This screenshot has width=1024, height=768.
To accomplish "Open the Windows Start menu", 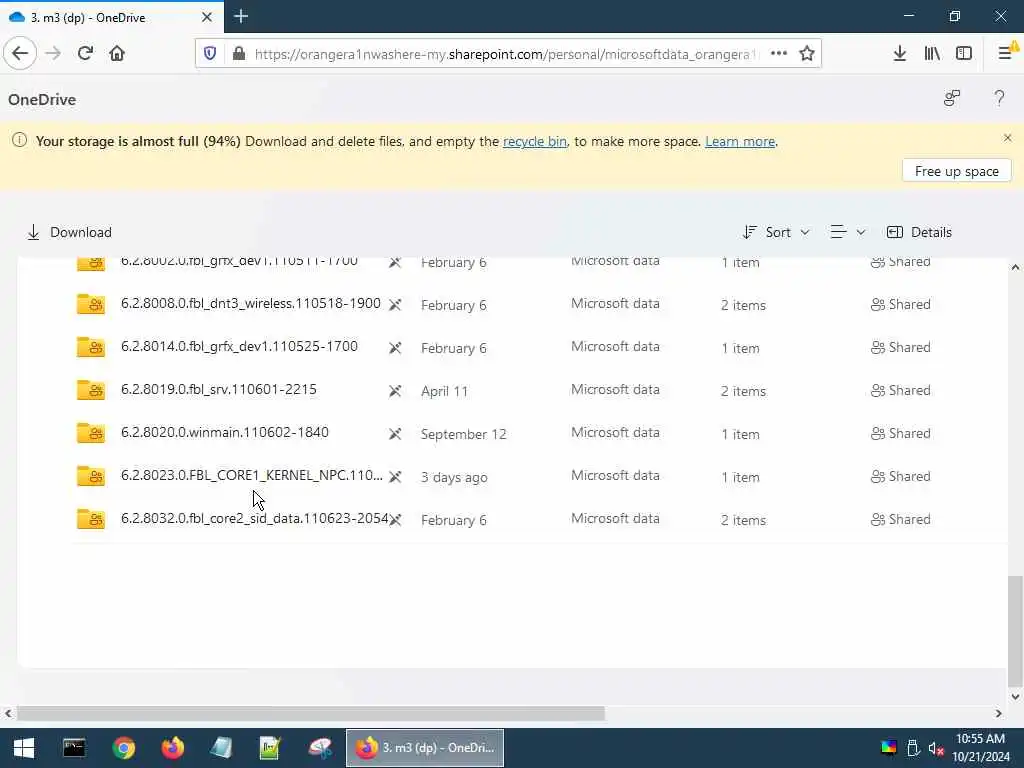I will [24, 748].
